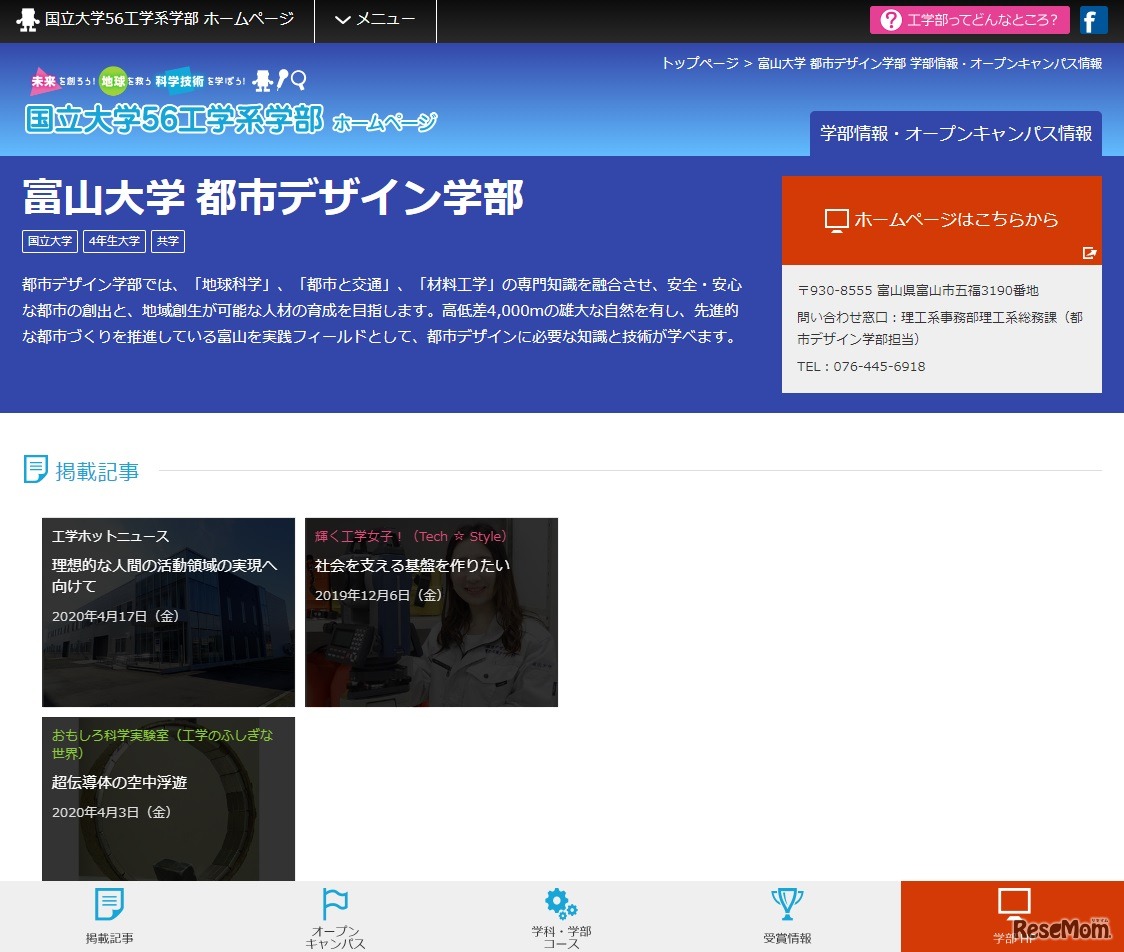Click the 受賞情報 trophy icon
1124x952 pixels.
pos(787,904)
